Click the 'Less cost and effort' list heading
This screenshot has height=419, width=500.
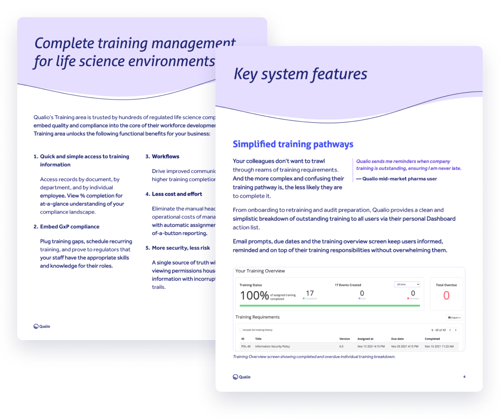click(x=177, y=194)
